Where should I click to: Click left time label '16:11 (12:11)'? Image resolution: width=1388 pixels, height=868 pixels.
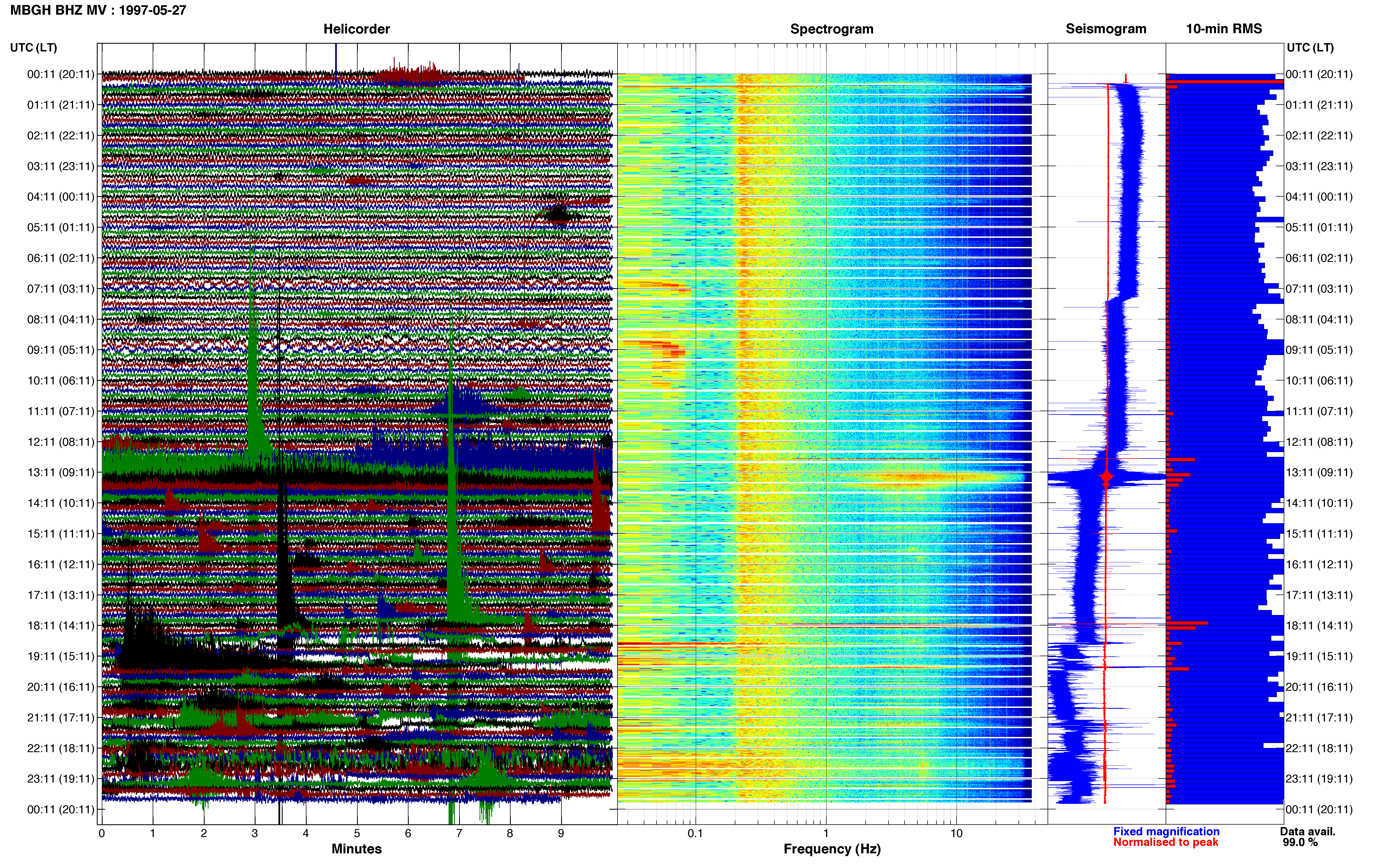pos(61,564)
